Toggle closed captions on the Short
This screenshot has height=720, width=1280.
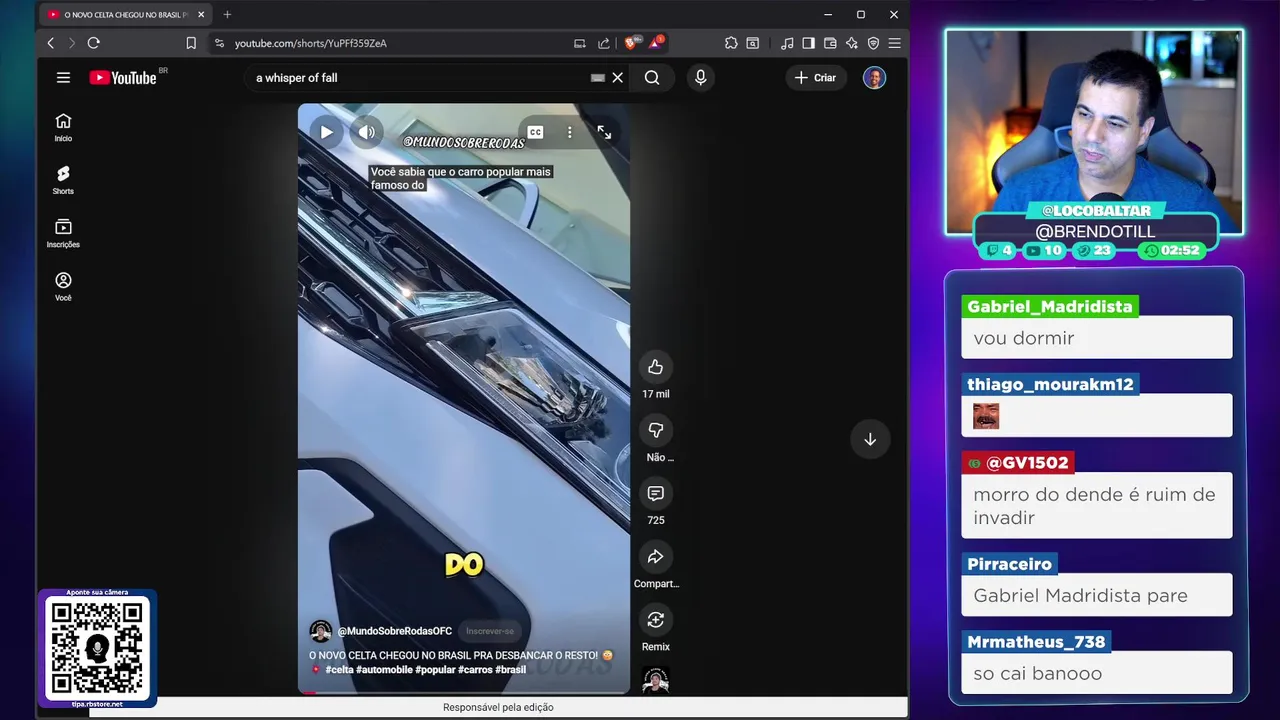[536, 132]
